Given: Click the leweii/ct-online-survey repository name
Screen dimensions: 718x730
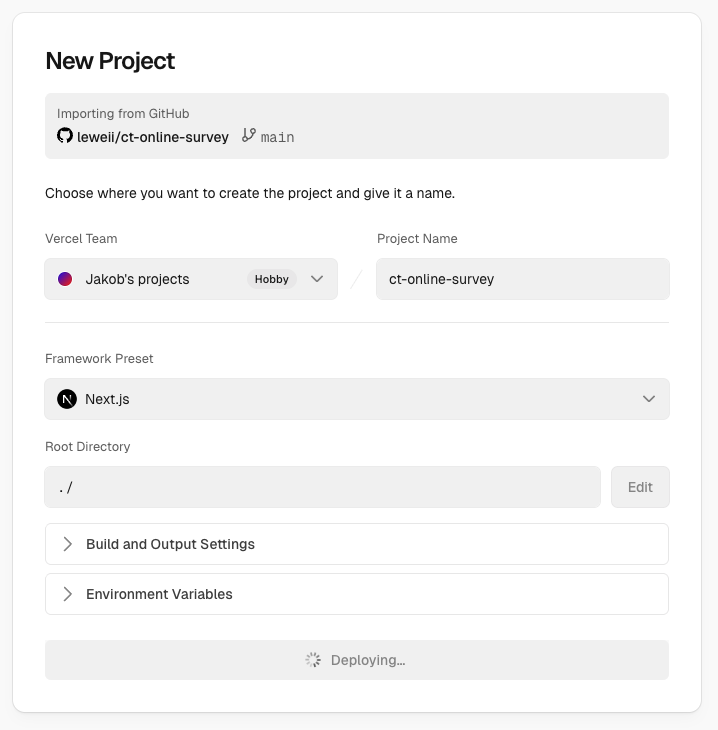Looking at the screenshot, I should click(153, 136).
